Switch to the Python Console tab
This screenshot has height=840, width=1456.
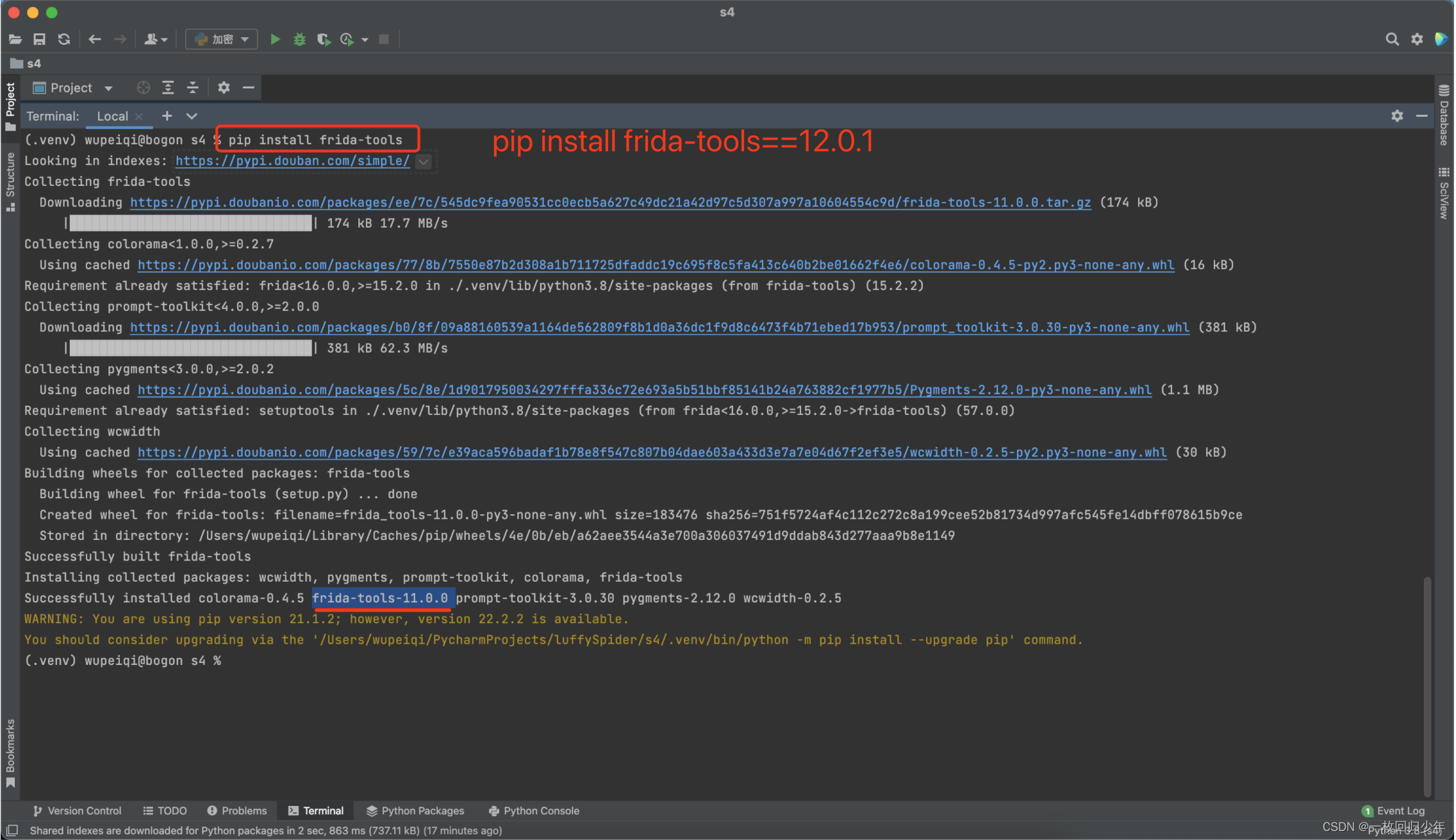pyautogui.click(x=534, y=811)
